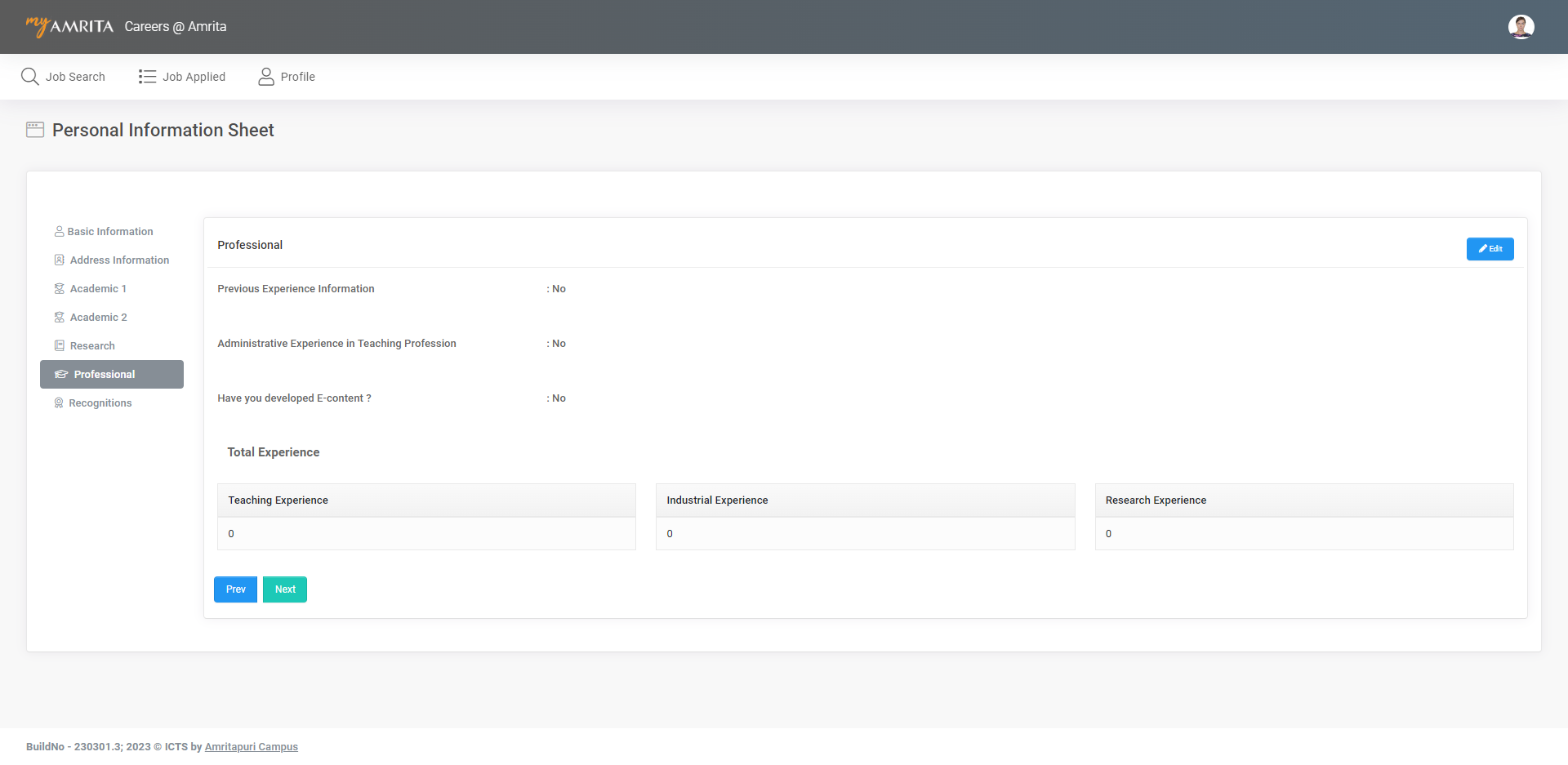The image size is (1568, 765).
Task: Click the Job Applied list icon
Action: coord(147,77)
